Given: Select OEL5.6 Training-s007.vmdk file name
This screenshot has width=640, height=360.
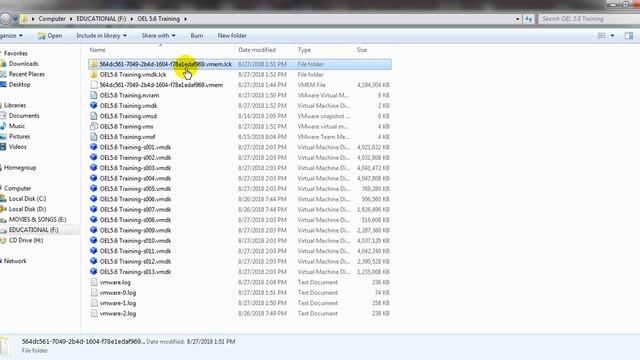Looking at the screenshot, I should [136, 209].
